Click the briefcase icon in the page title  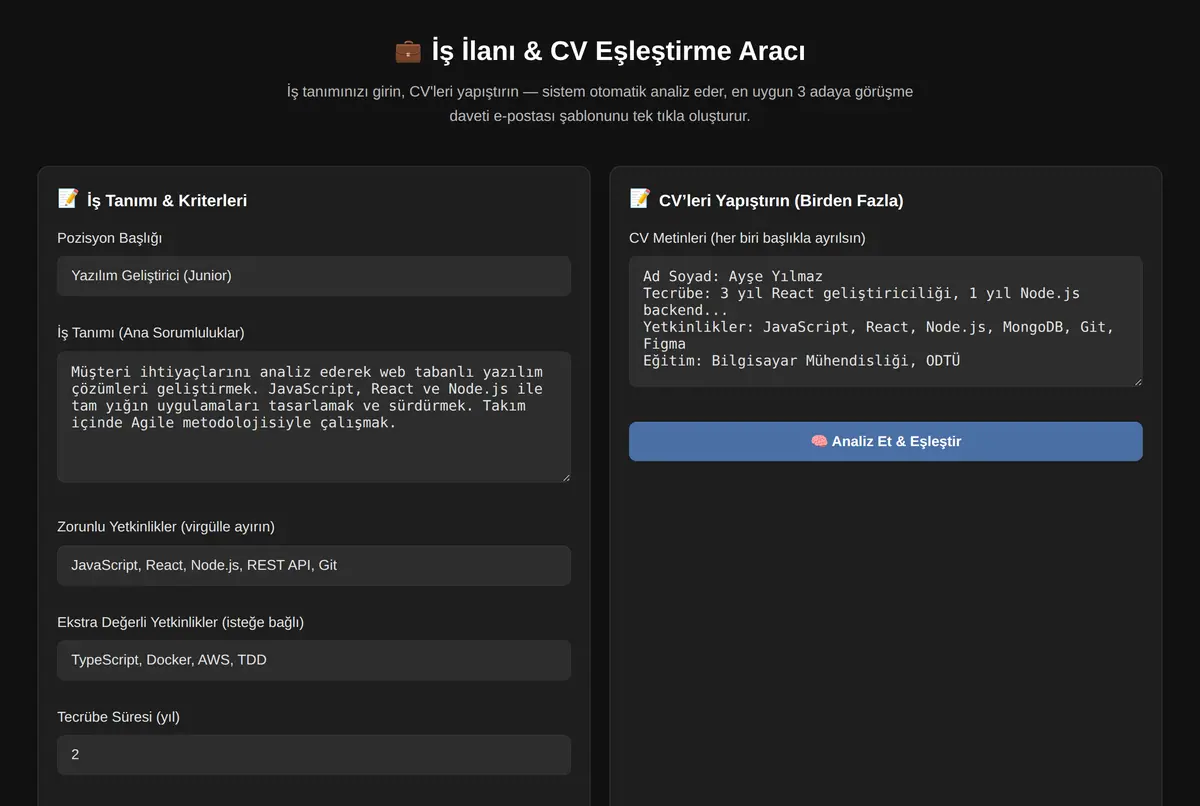point(408,50)
